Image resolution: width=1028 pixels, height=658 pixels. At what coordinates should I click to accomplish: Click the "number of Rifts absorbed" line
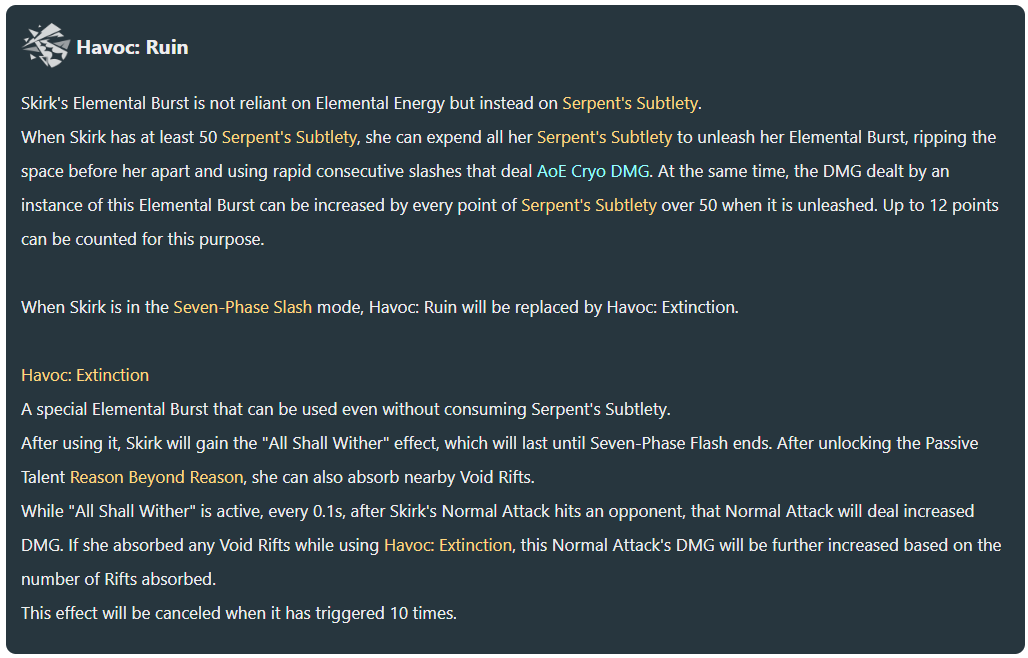click(x=119, y=579)
